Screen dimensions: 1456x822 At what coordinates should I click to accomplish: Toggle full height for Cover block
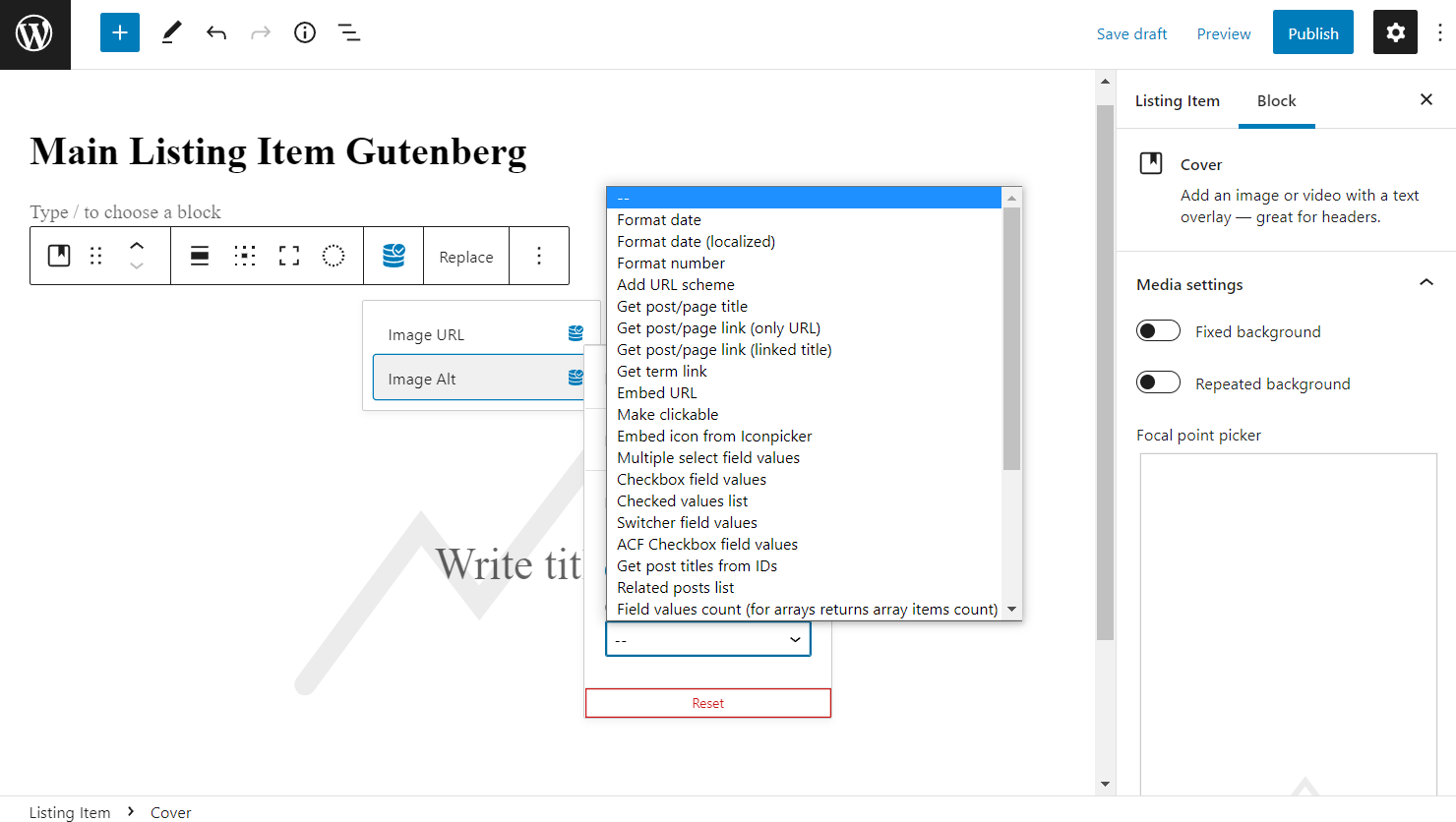(x=289, y=256)
